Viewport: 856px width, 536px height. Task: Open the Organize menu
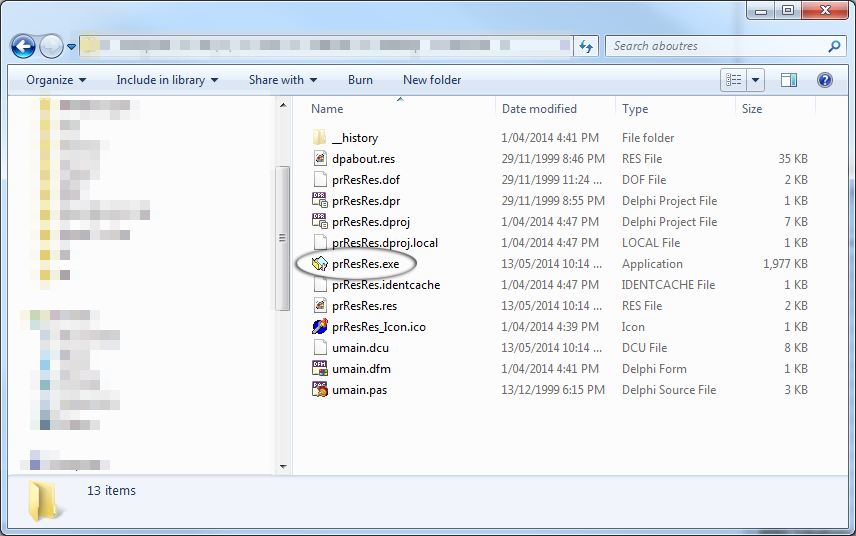pos(56,80)
